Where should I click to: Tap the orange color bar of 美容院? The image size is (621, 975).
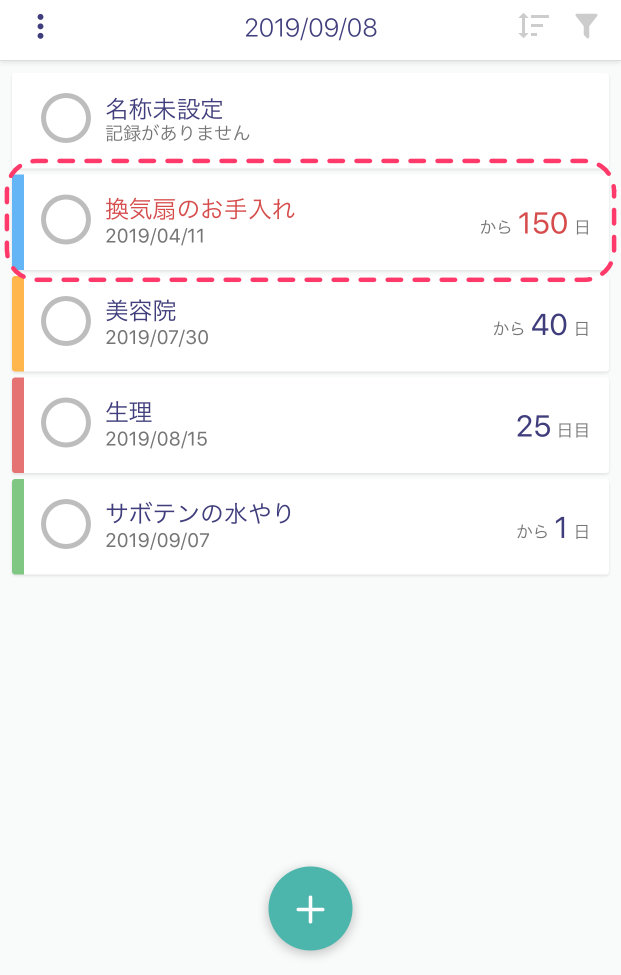(18, 323)
